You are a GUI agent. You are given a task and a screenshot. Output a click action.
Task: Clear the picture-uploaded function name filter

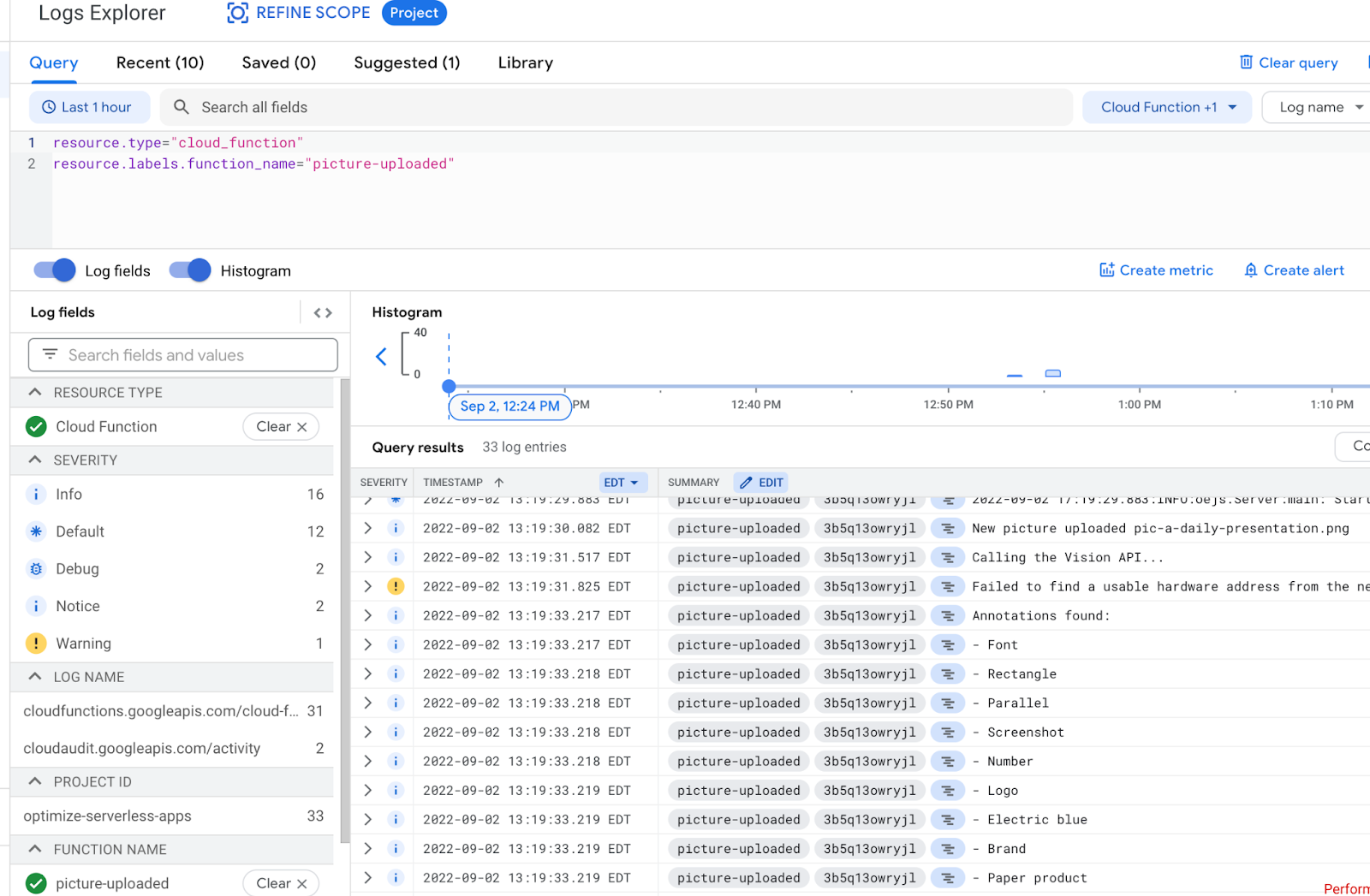(281, 883)
